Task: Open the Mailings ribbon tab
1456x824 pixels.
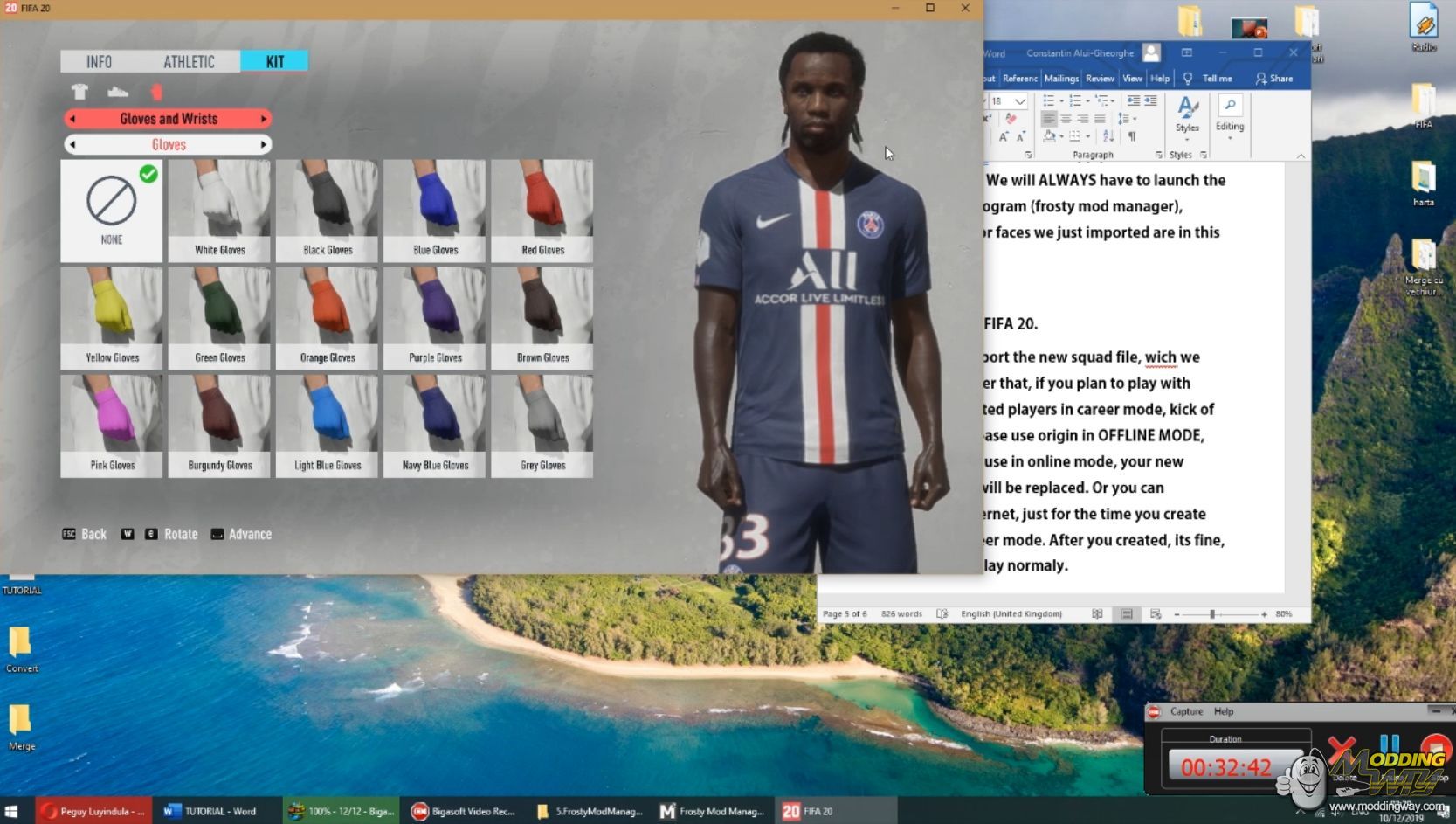Action: pyautogui.click(x=1061, y=79)
